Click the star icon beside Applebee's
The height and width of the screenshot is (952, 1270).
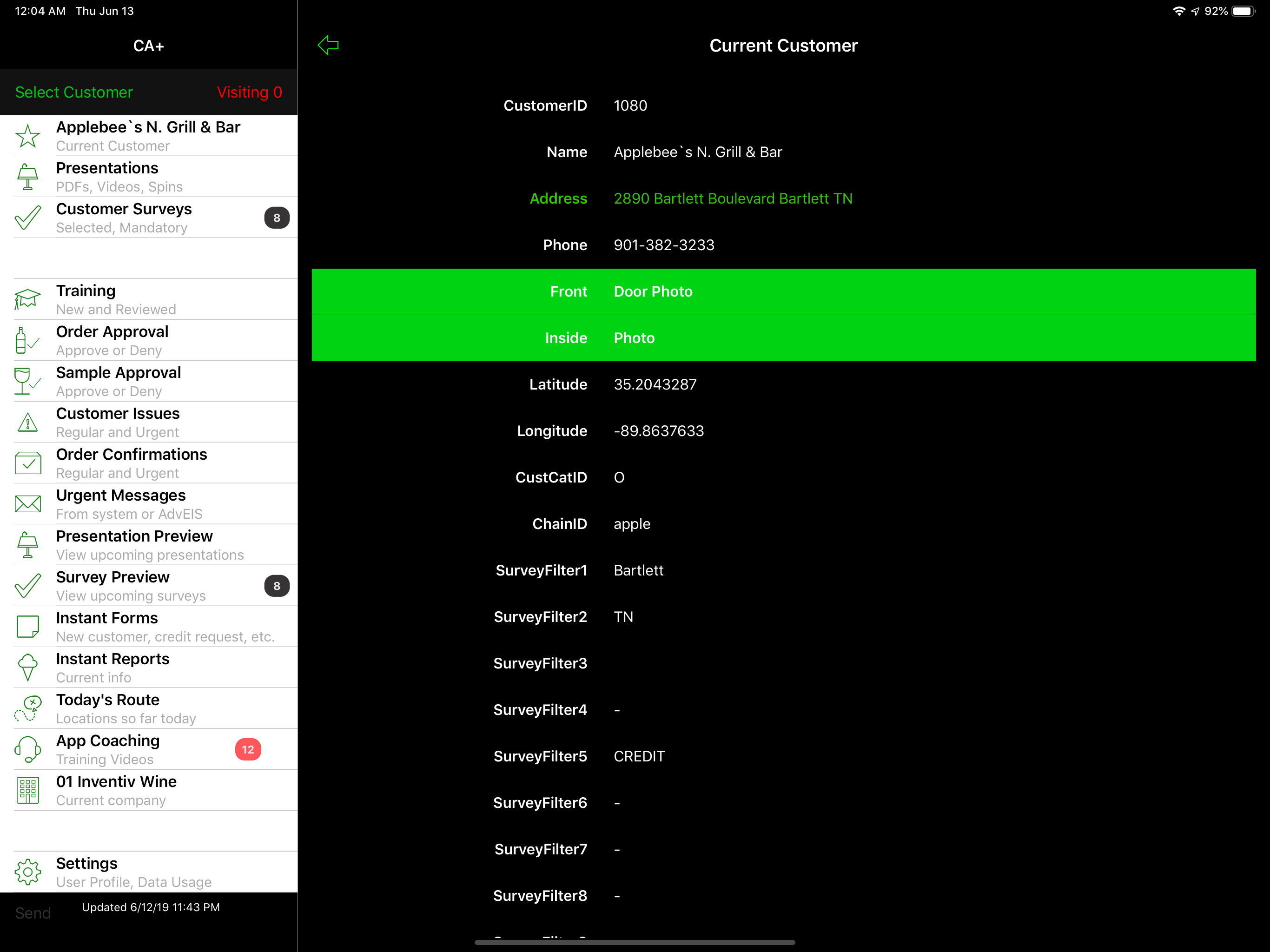[x=27, y=136]
